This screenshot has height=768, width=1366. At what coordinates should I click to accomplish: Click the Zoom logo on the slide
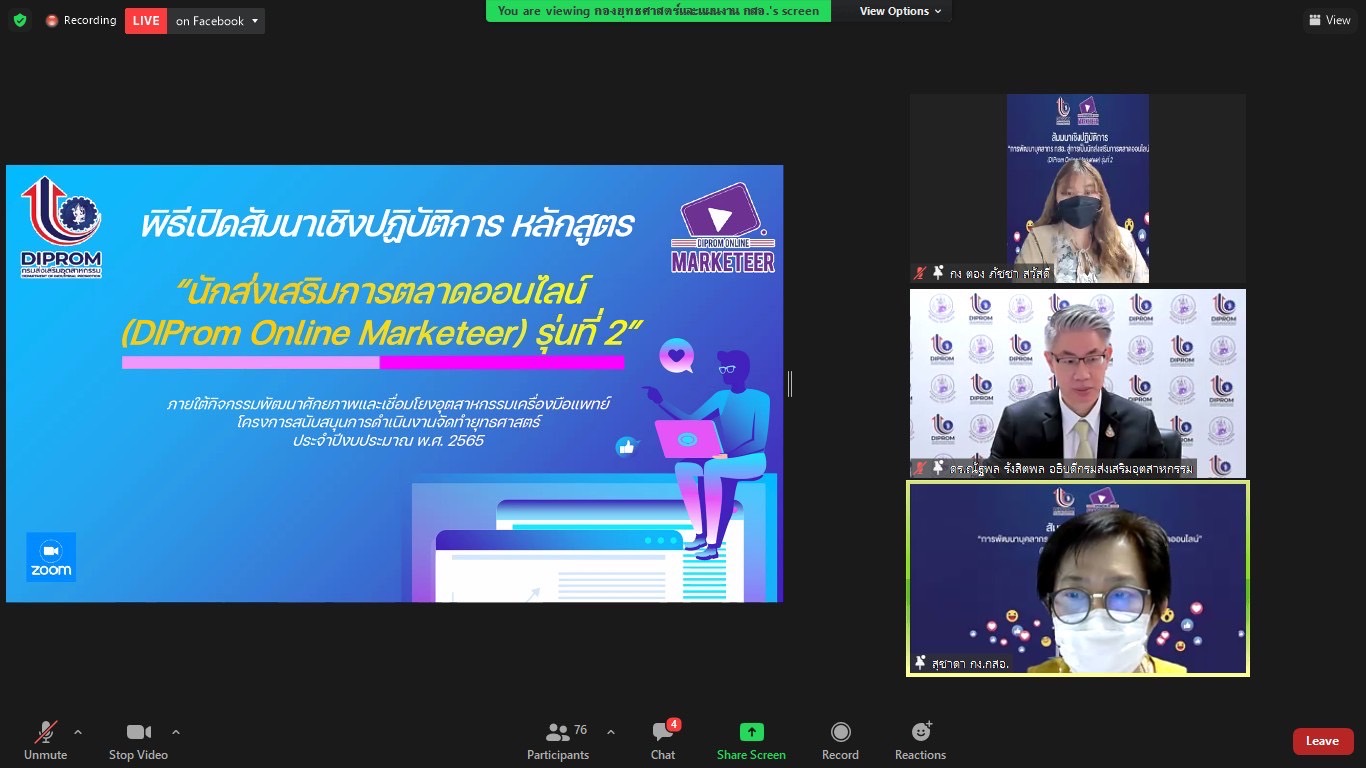[51, 557]
